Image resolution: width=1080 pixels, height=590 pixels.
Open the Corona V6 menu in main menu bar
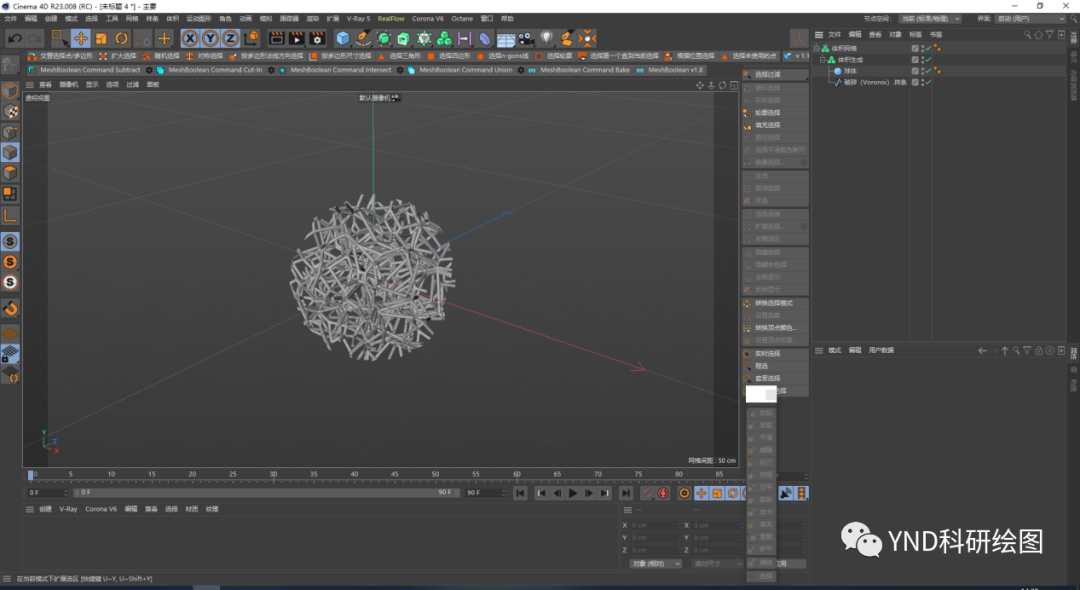point(428,19)
